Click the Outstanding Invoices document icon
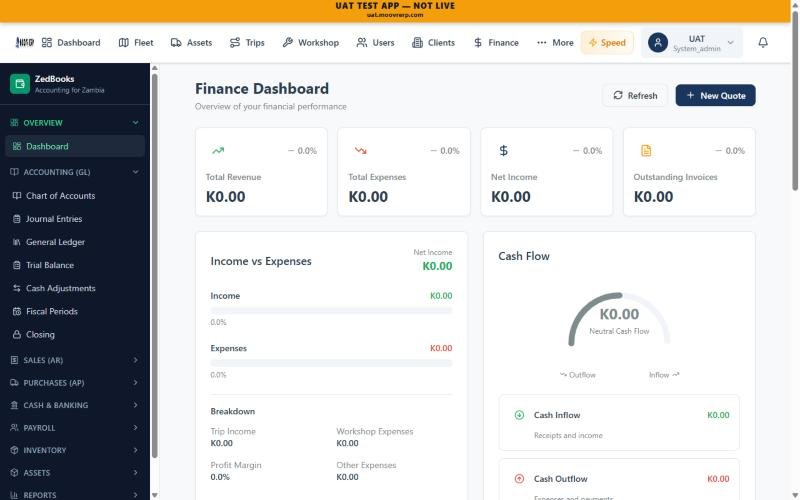The image size is (800, 500). coord(646,151)
